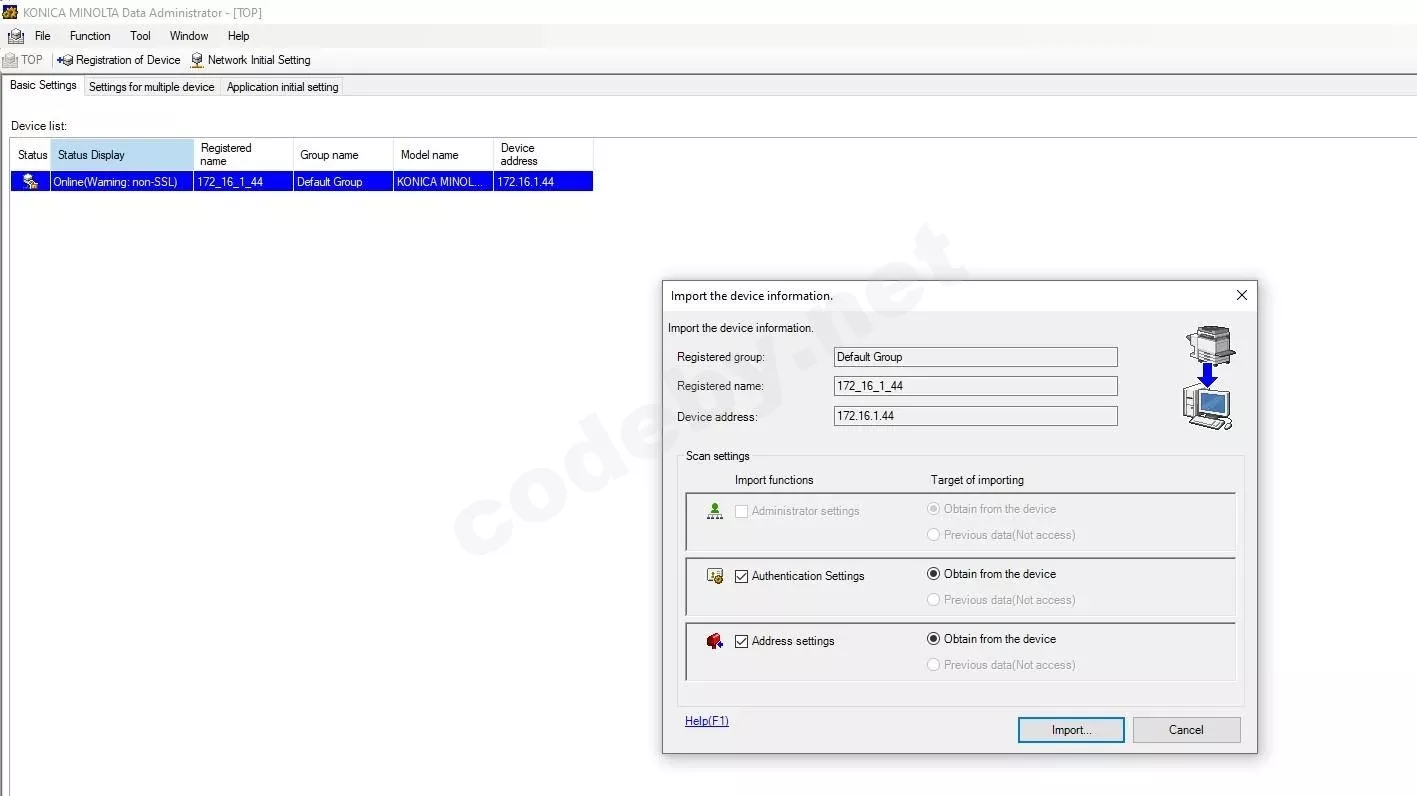Select Previous data for Administrator settings
Viewport: 1417px width, 796px height.
[x=933, y=535]
